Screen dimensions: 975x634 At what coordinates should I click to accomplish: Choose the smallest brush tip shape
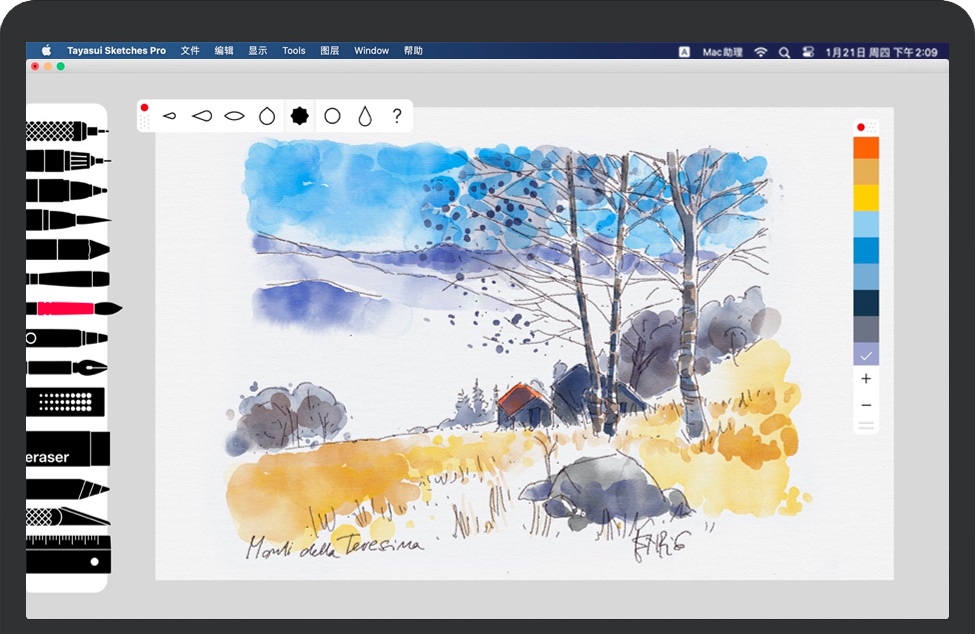click(x=169, y=116)
